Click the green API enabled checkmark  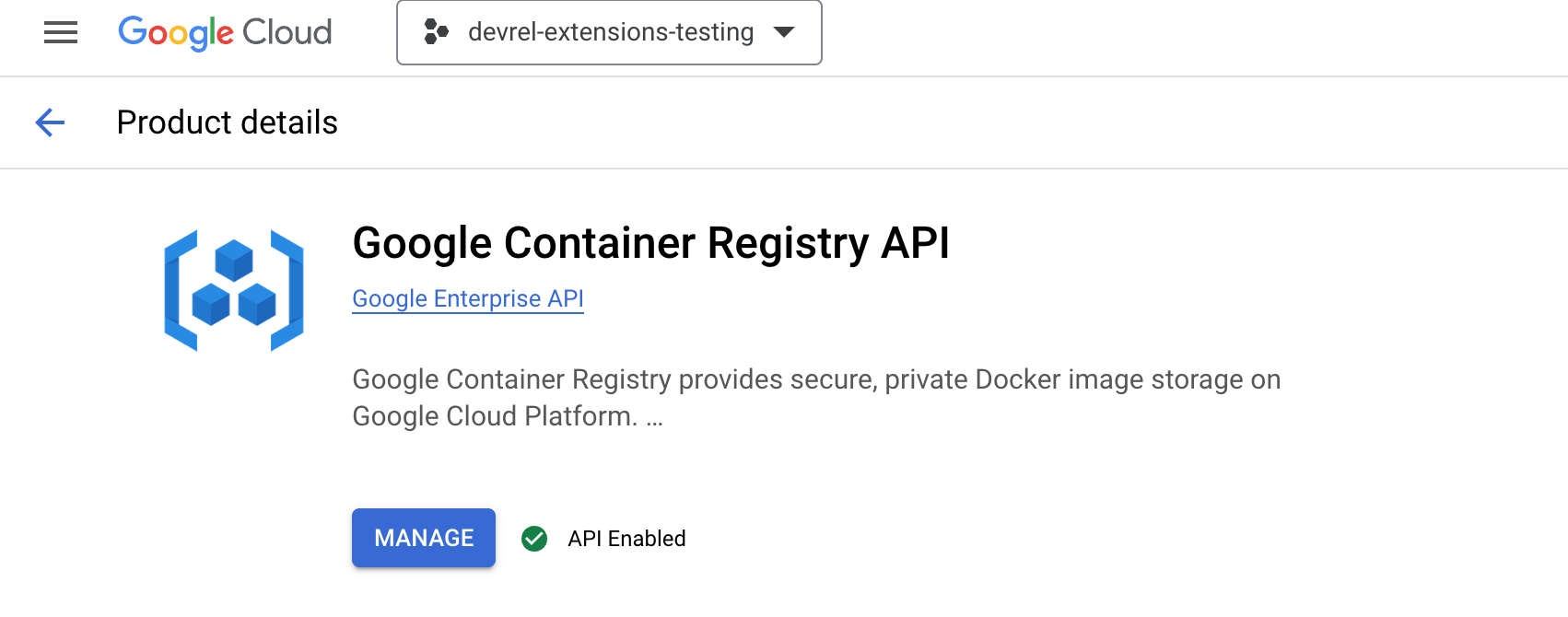(x=534, y=539)
